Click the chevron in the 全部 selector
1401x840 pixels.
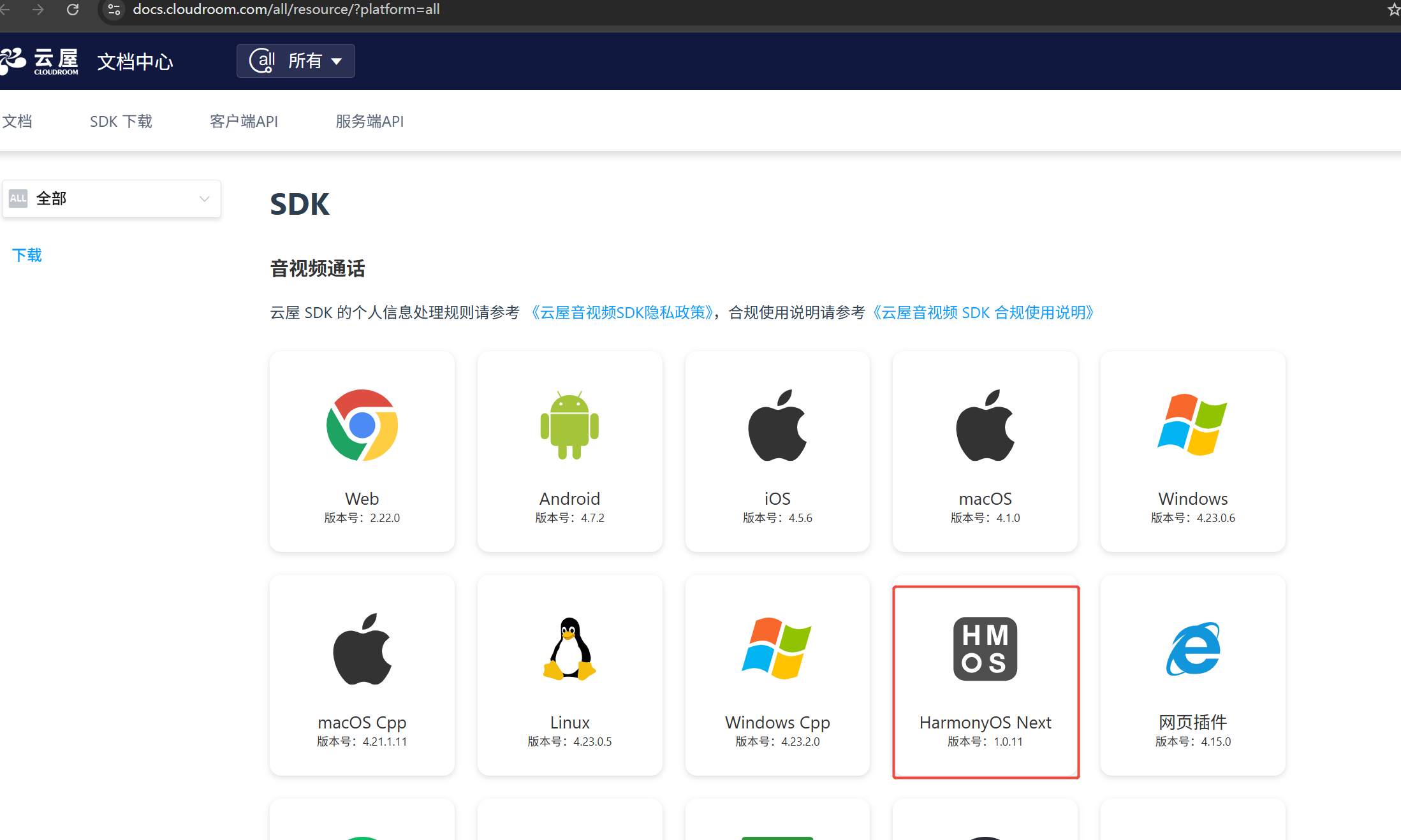(204, 199)
